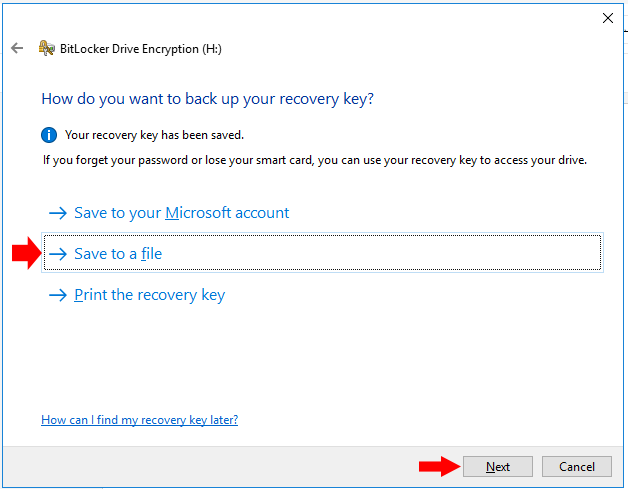Image resolution: width=628 pixels, height=489 pixels.
Task: Select the Save to a file option
Action: (x=118, y=254)
